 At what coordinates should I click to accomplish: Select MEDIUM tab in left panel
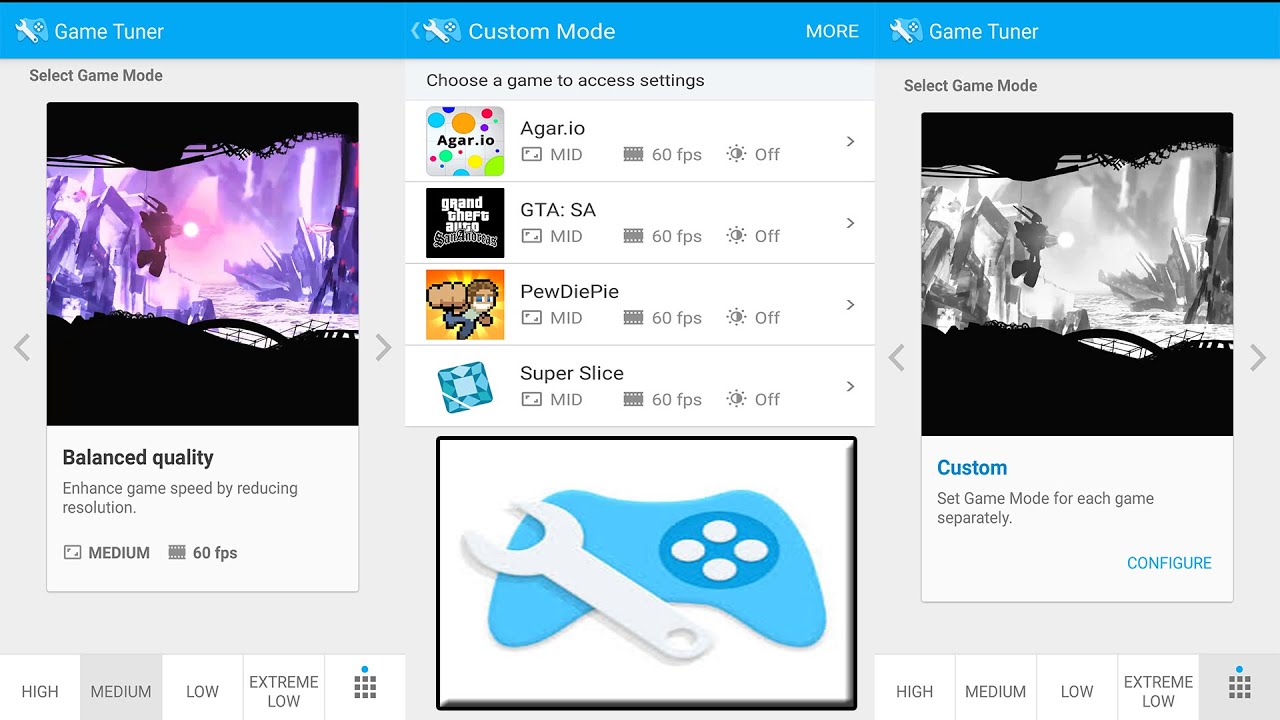coord(121,688)
